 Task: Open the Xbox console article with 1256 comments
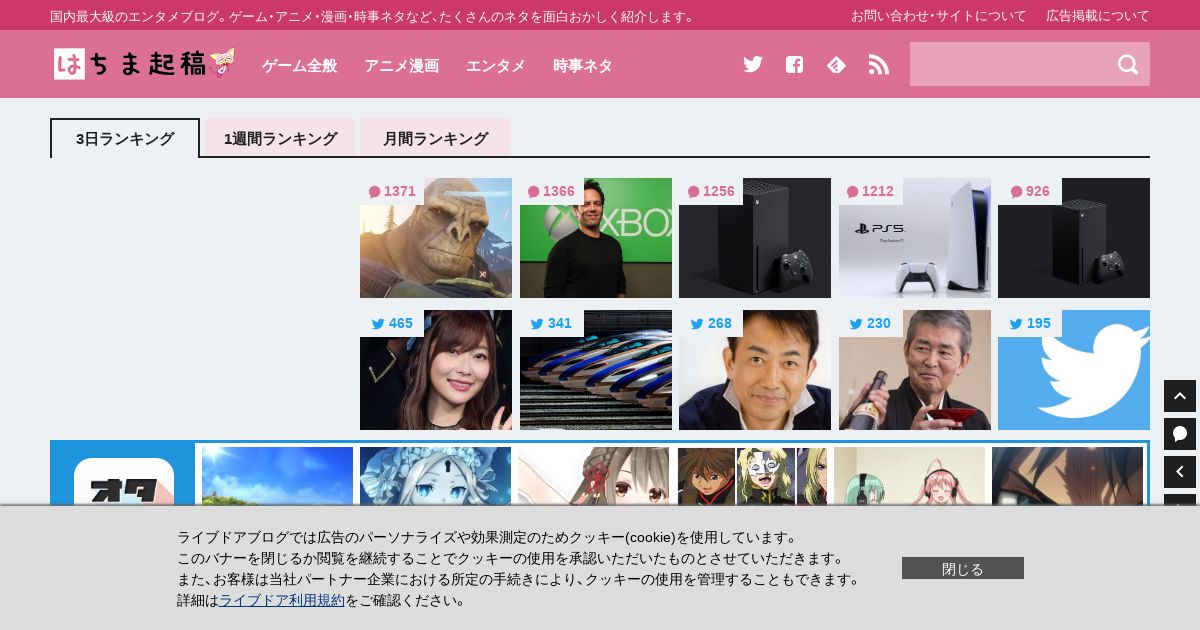click(x=755, y=238)
